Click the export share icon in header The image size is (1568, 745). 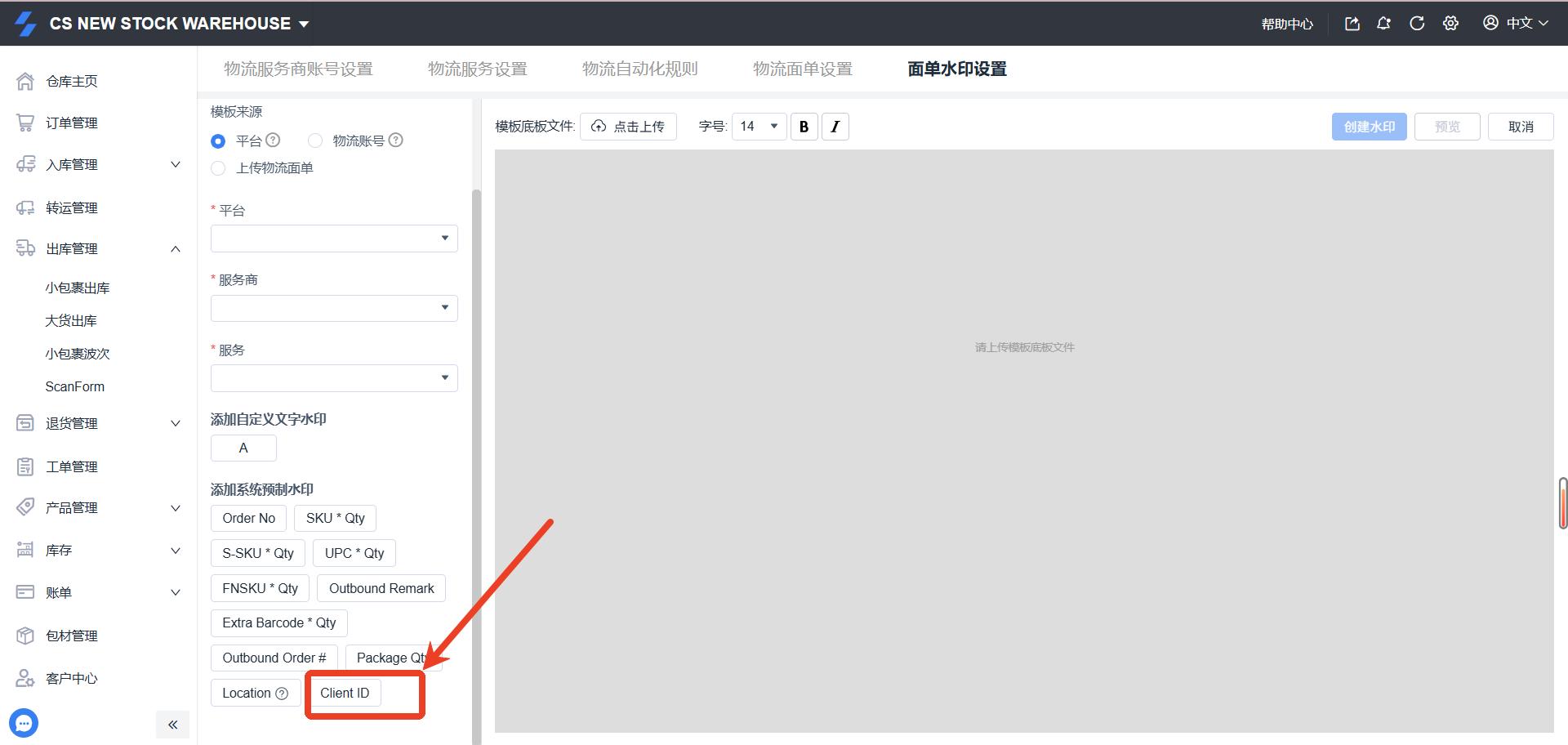(1352, 24)
